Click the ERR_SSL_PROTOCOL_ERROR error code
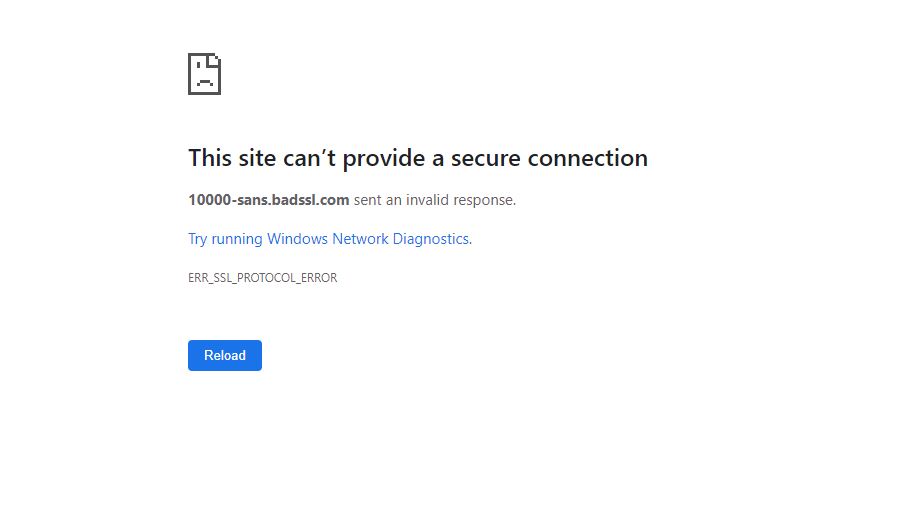Viewport: 920px width, 528px height. point(262,278)
